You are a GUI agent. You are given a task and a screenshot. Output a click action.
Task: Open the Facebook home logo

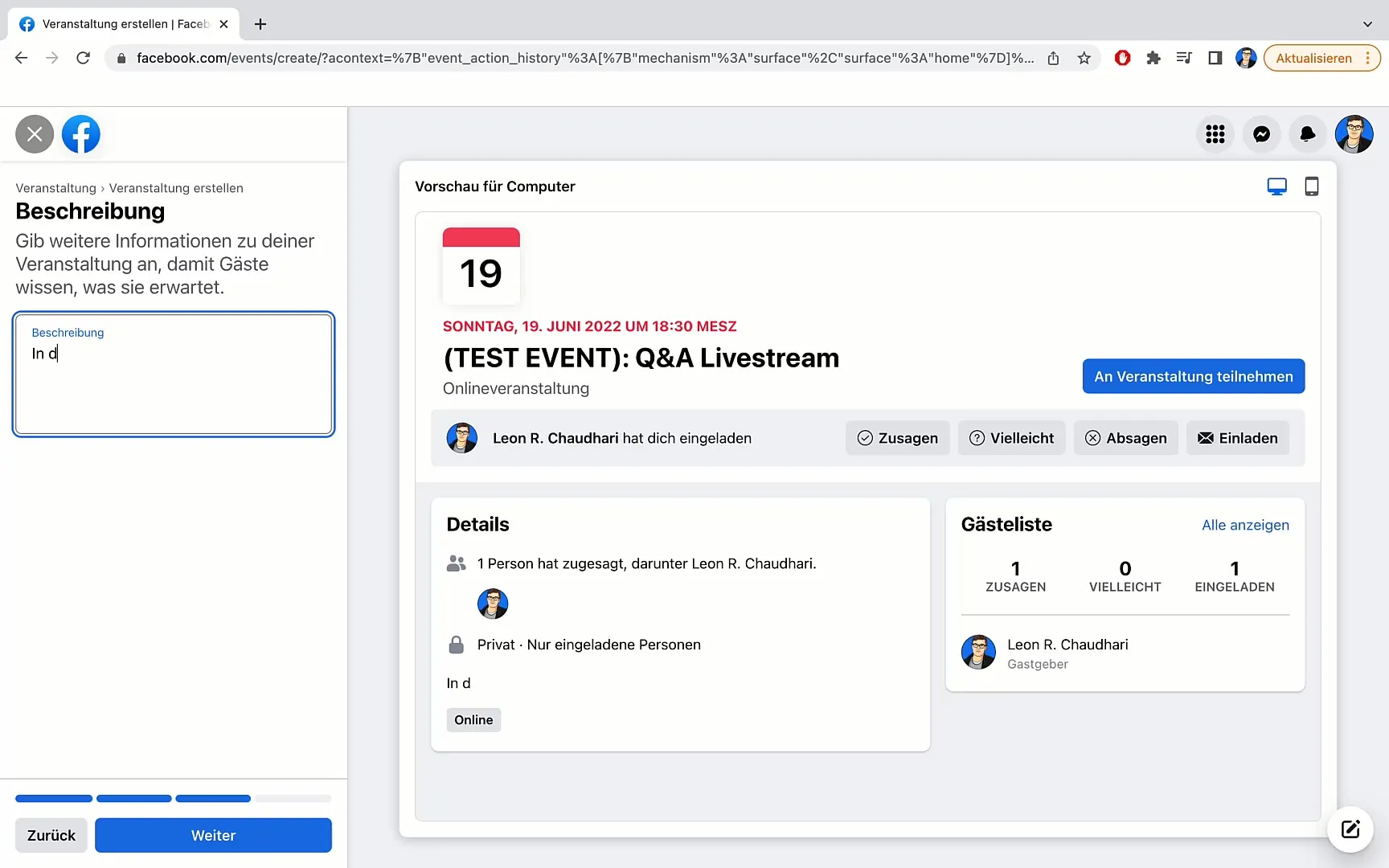point(81,134)
